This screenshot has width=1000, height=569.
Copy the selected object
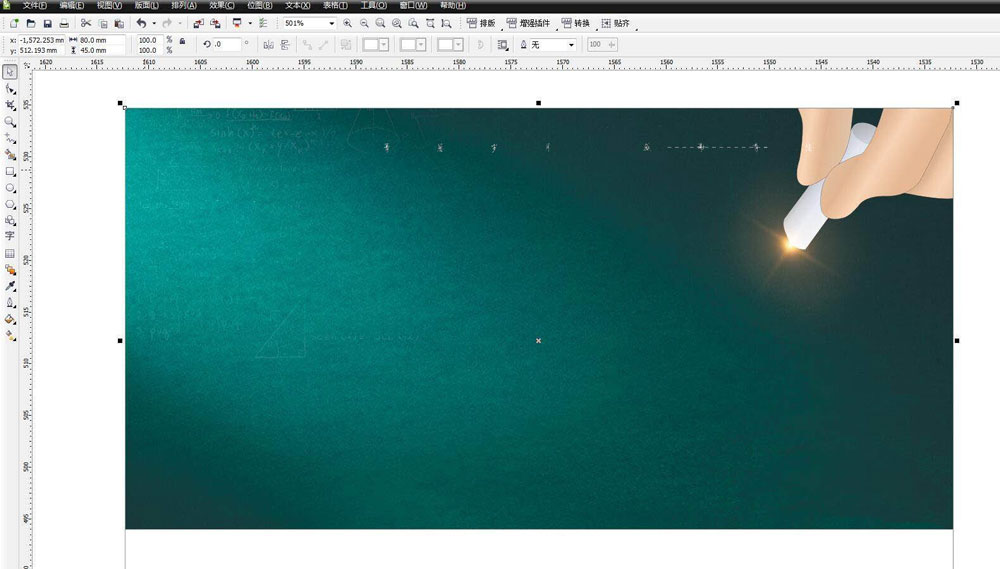103,24
